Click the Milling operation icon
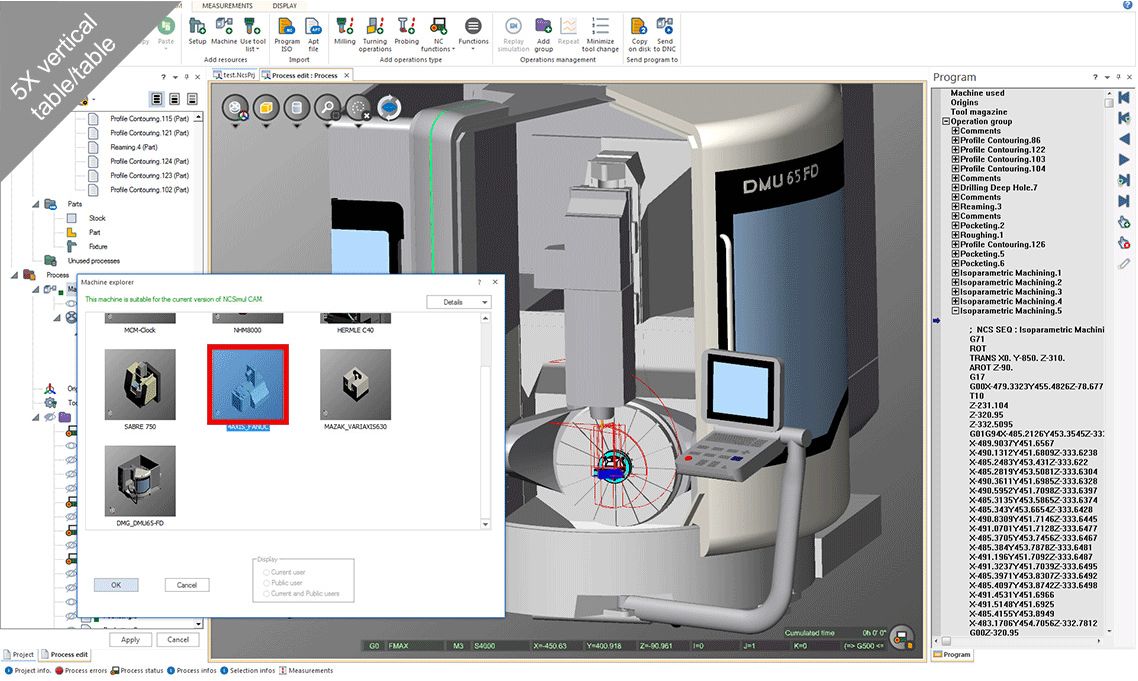Screen dimensions: 1138x681 coord(345,27)
